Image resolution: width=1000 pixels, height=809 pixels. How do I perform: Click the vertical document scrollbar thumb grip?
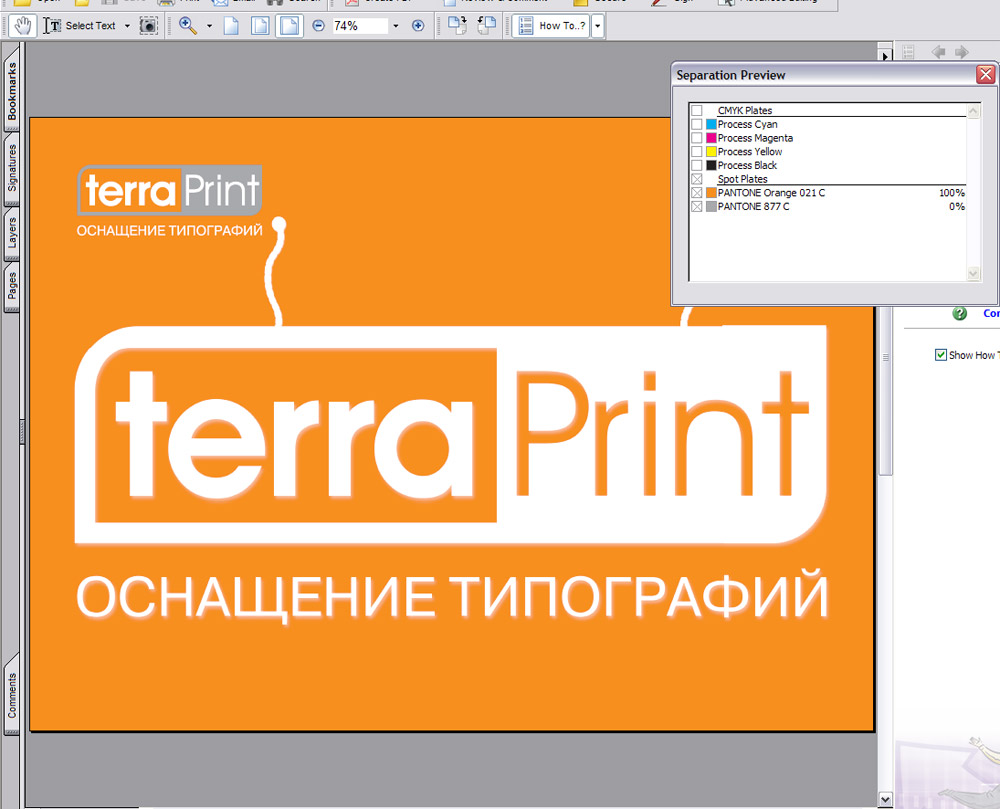pyautogui.click(x=885, y=357)
